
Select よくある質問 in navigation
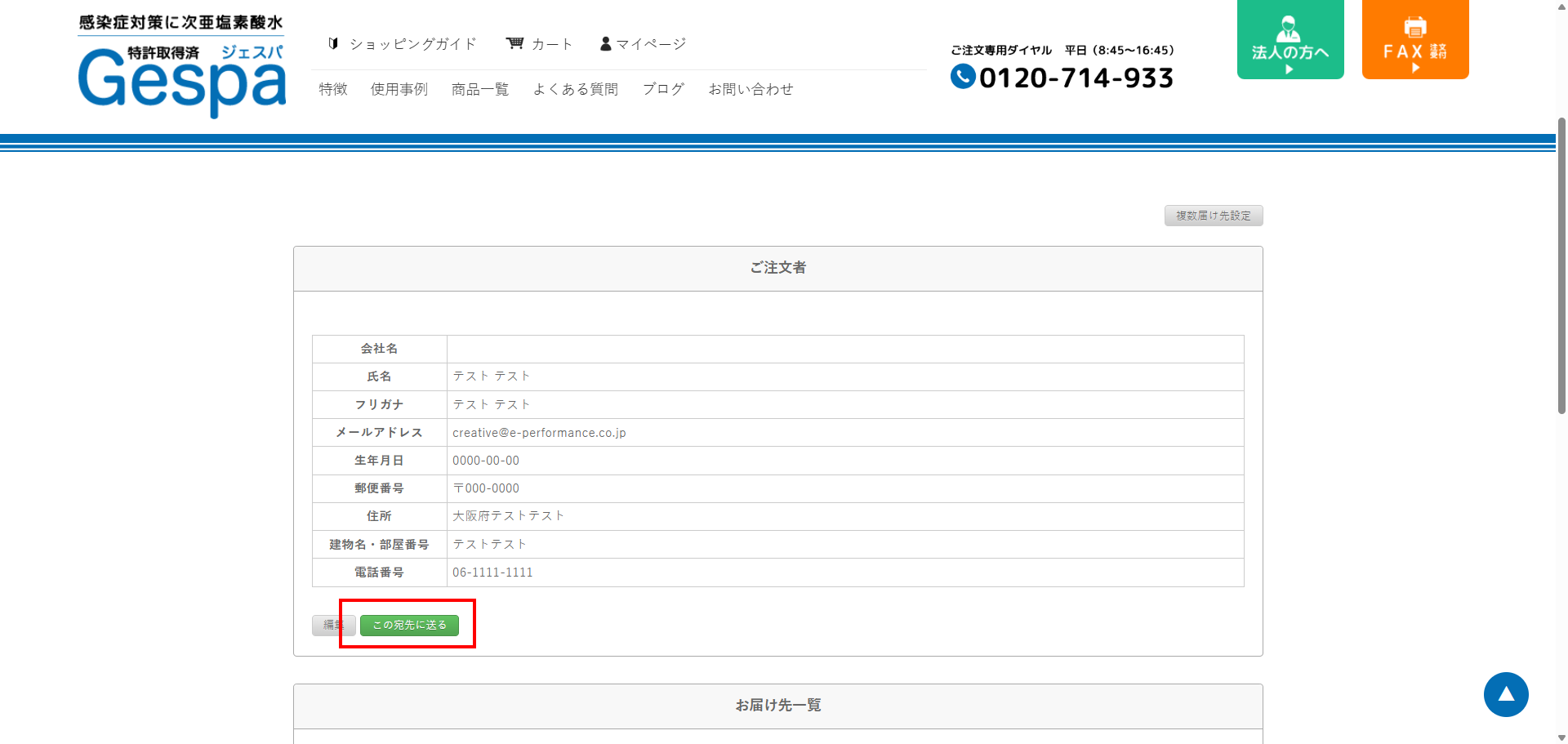[x=576, y=89]
